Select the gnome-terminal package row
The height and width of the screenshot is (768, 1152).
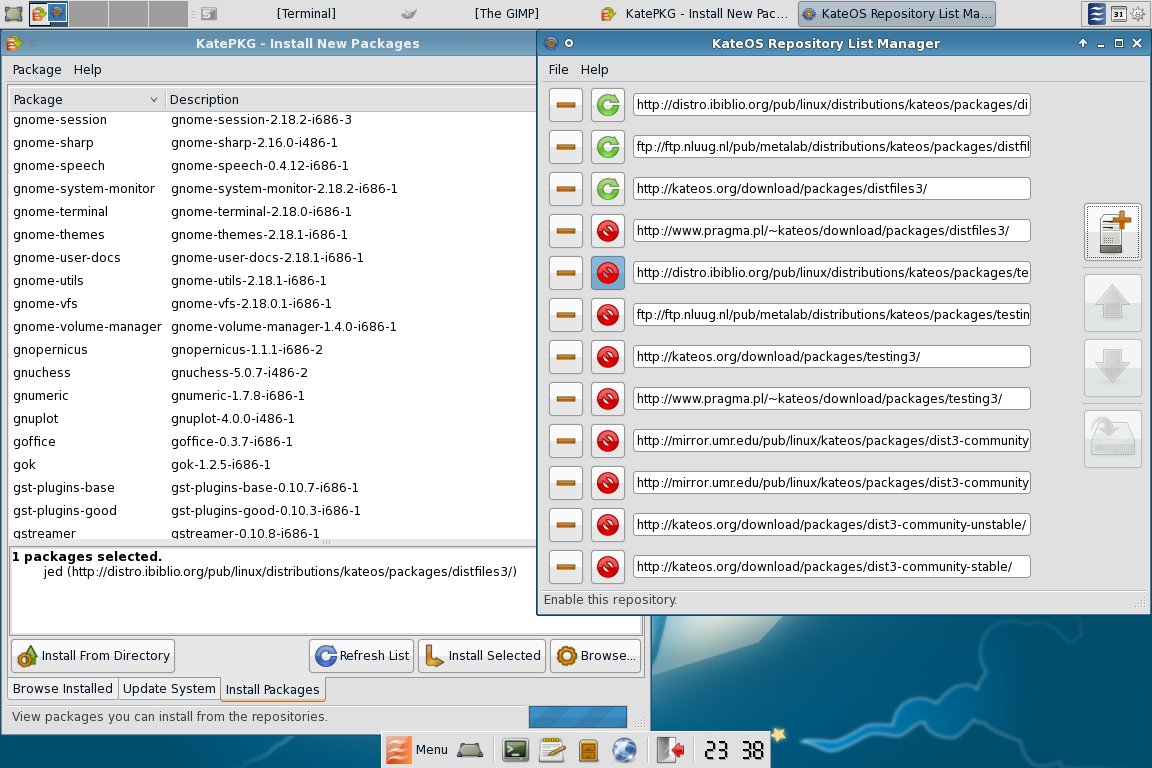coord(273,212)
